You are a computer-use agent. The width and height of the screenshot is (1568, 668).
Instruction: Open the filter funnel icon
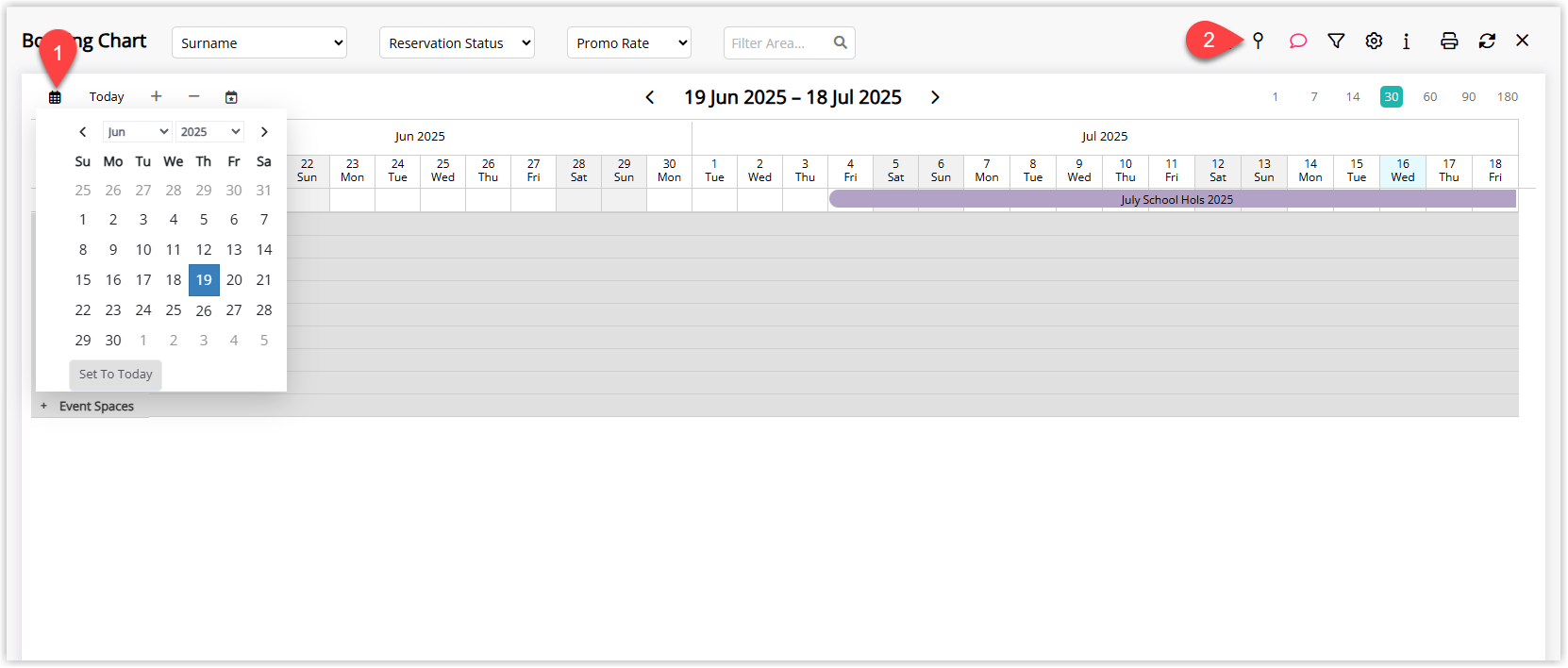pos(1336,41)
